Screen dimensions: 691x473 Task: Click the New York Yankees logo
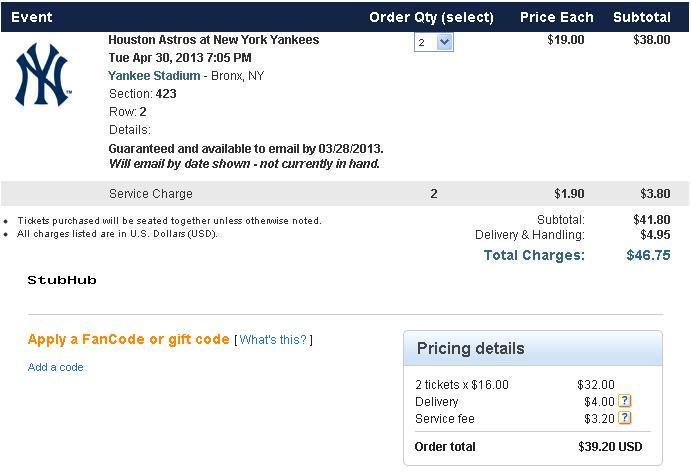43,75
